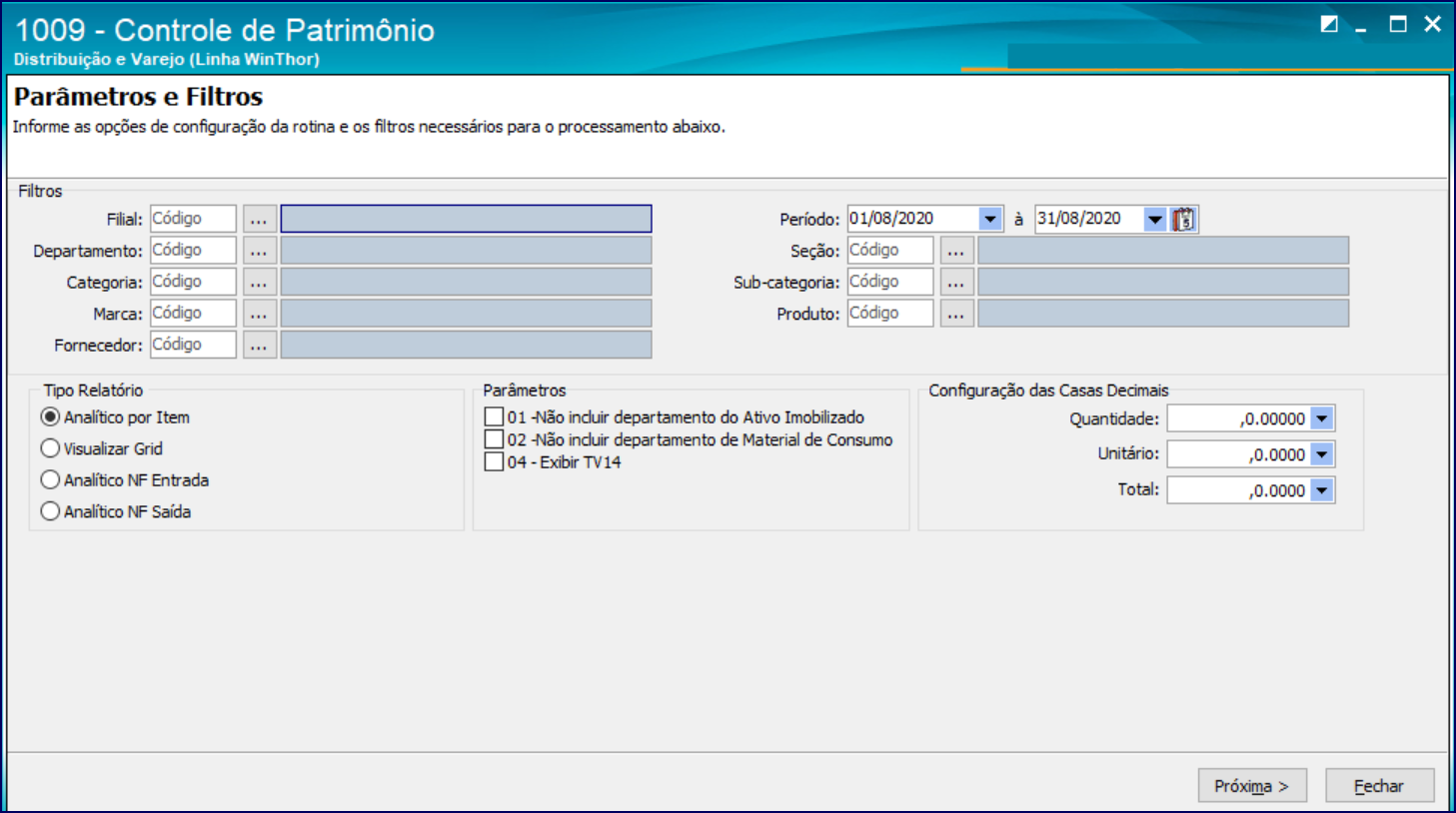Viewport: 1456px width, 813px height.
Task: Expand the period end date 31/08/2020 dropdown
Action: [1154, 219]
